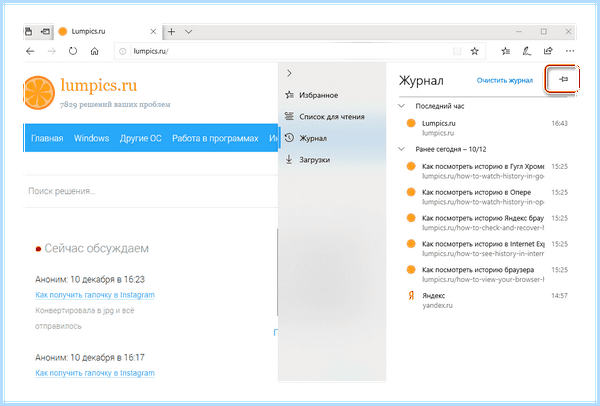Show tabs you've set aside
This screenshot has width=600, height=406.
tap(29, 31)
